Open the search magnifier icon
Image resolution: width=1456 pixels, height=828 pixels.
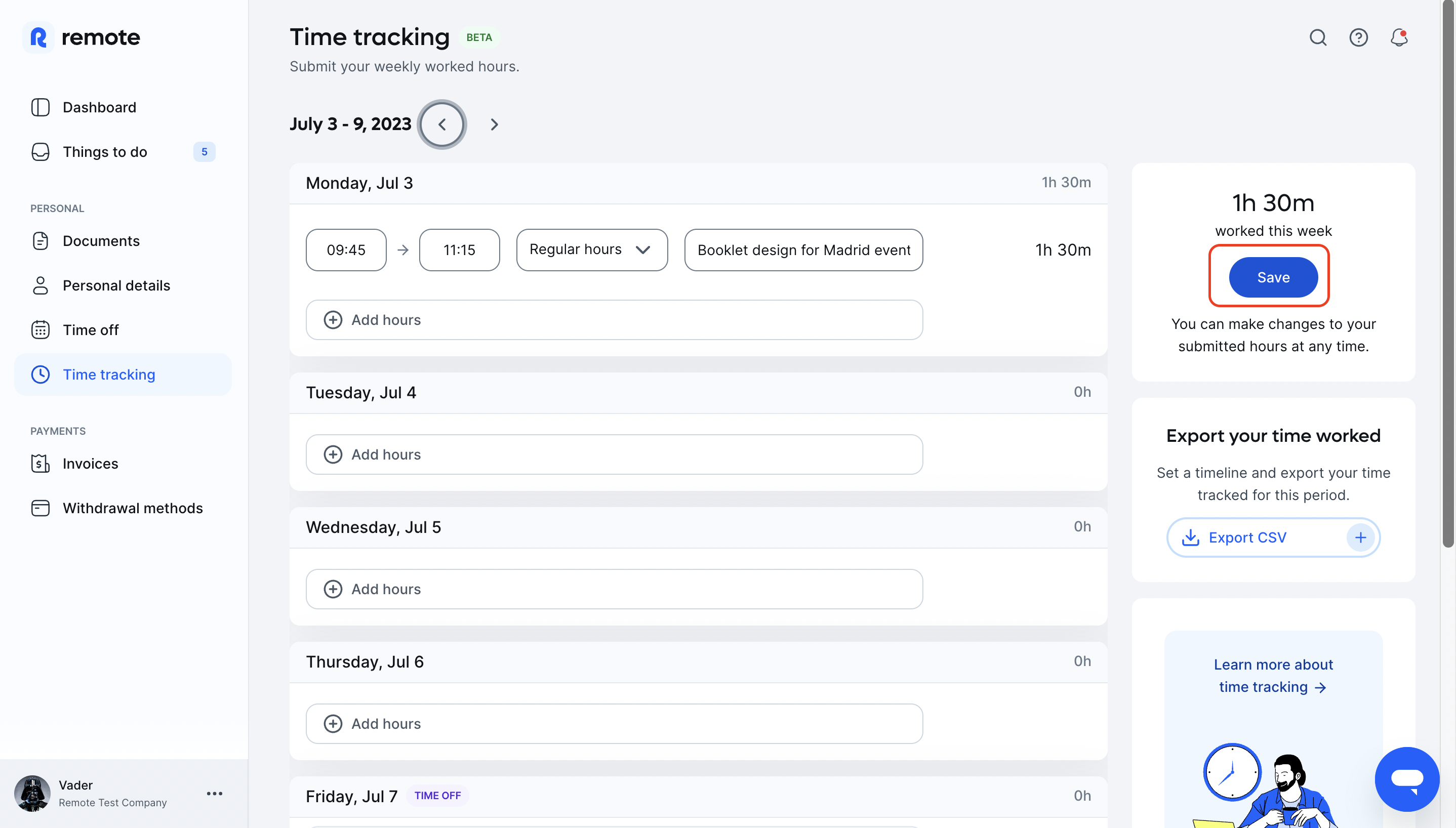coord(1318,37)
